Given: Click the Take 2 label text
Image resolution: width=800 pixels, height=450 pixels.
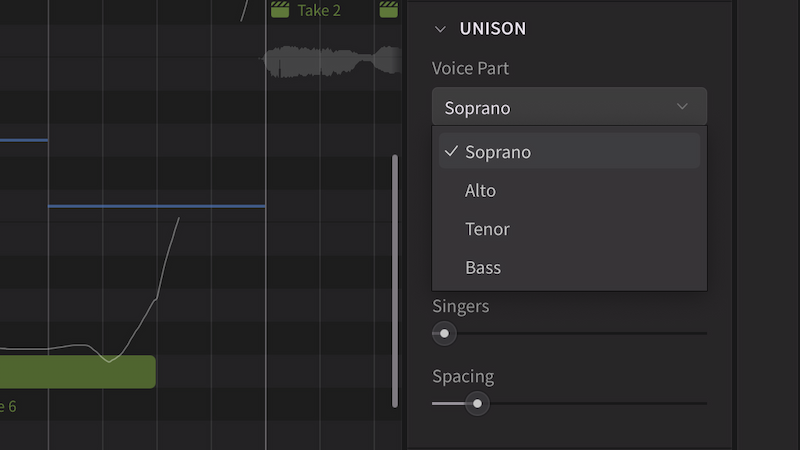Looking at the screenshot, I should 319,11.
